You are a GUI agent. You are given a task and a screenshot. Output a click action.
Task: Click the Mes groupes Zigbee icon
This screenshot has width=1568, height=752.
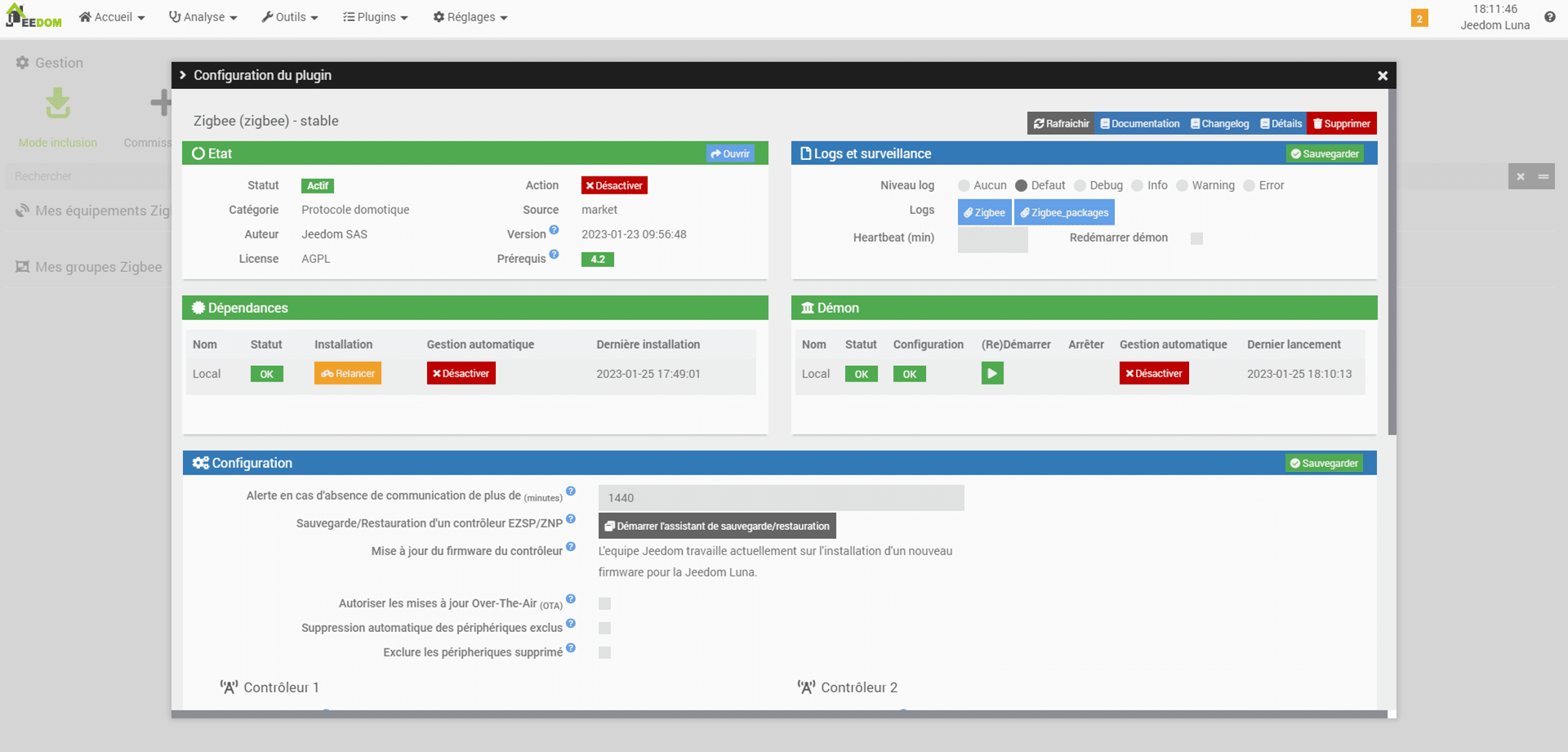coord(22,267)
